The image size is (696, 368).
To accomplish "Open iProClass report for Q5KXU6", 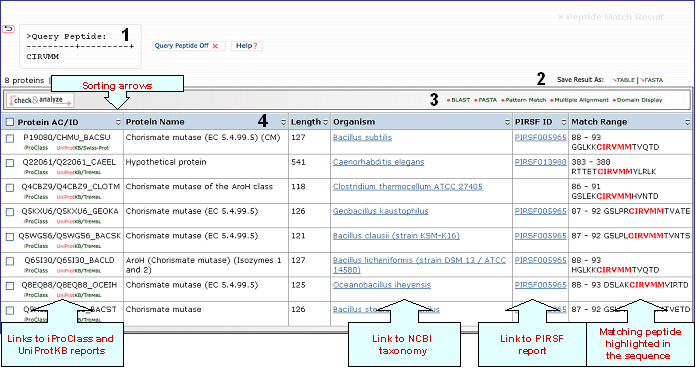I will 36,222.
